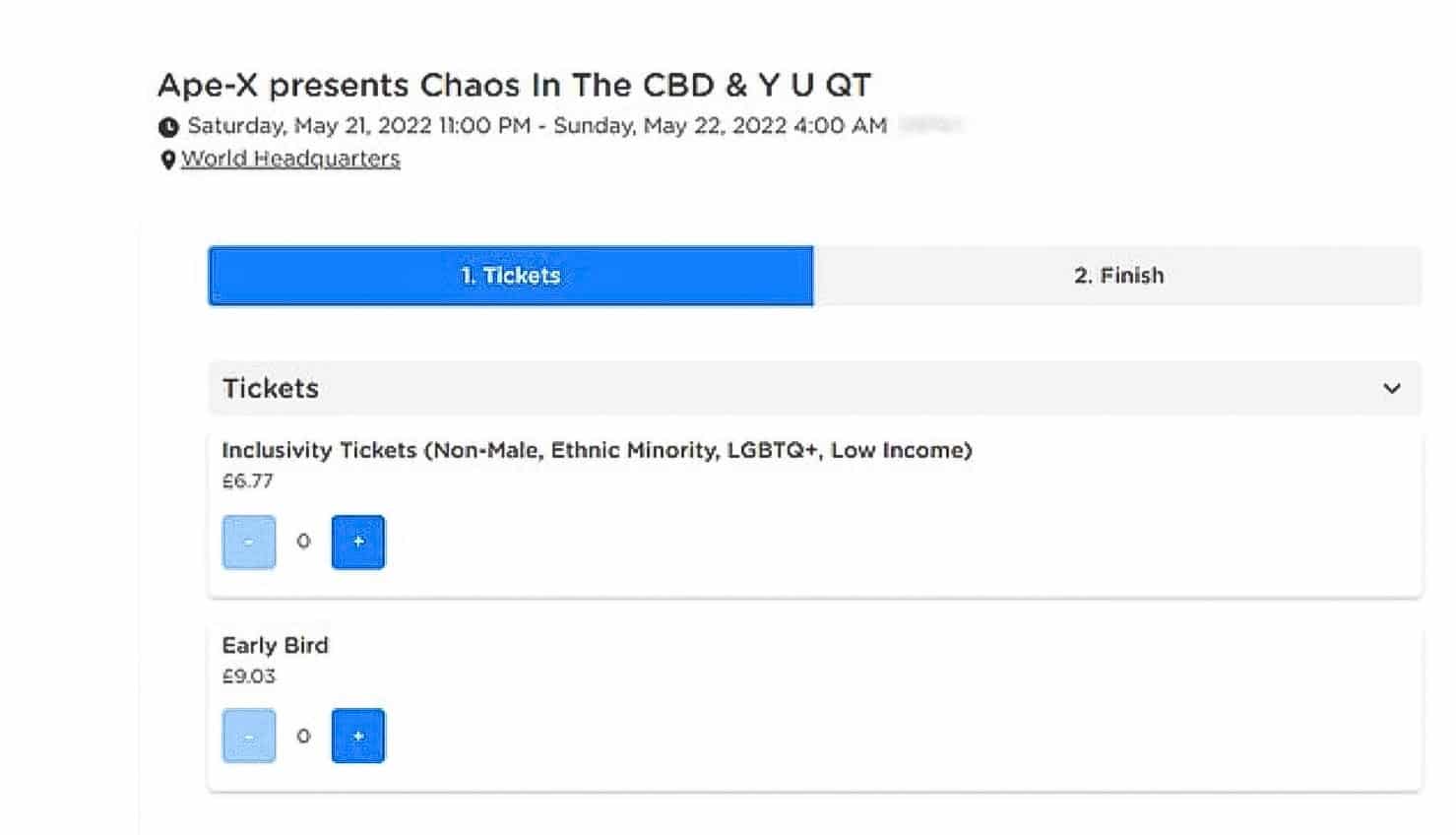Open the World Headquarters venue link

pos(290,159)
